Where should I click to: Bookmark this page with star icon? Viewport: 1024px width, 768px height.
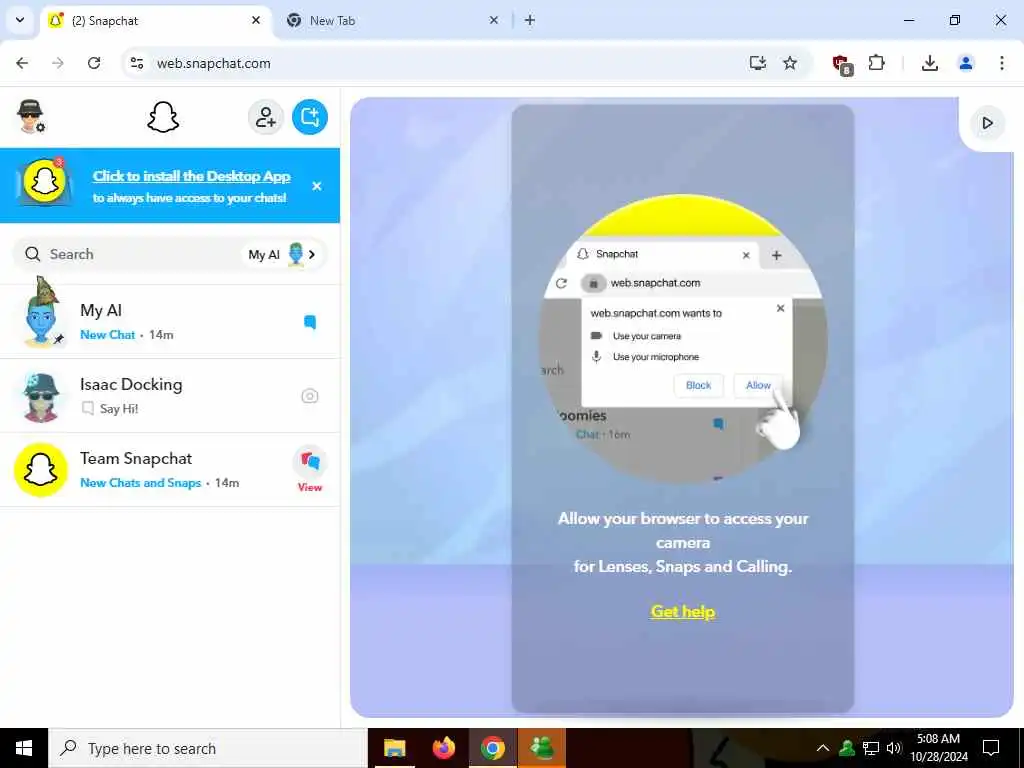790,63
